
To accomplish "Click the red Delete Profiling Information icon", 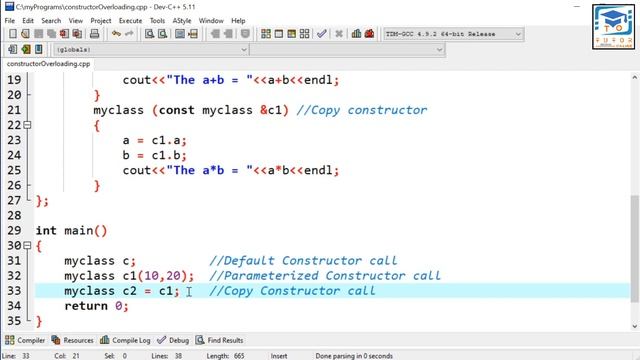I will tap(369, 34).
